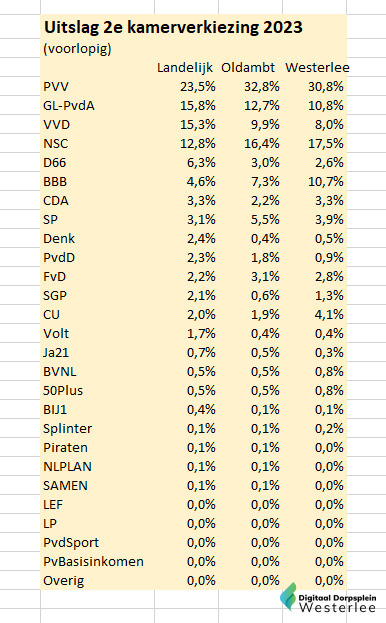
Task: Select the Westerlee column header cell
Action: pyautogui.click(x=317, y=68)
